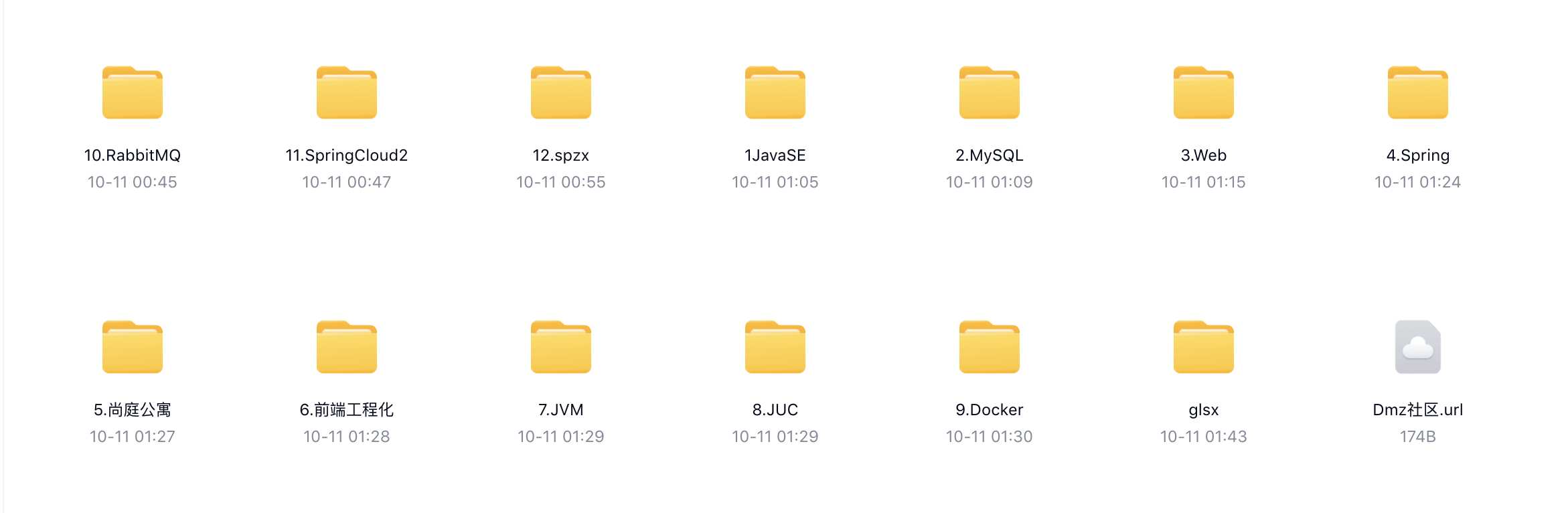This screenshot has height=513, width=1568.
Task: Click the Dmz社区.url file name
Action: (x=1418, y=410)
